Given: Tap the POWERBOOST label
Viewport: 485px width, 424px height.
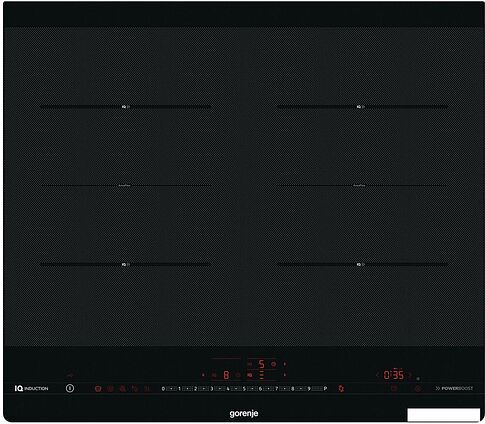Looking at the screenshot, I should tap(454, 389).
